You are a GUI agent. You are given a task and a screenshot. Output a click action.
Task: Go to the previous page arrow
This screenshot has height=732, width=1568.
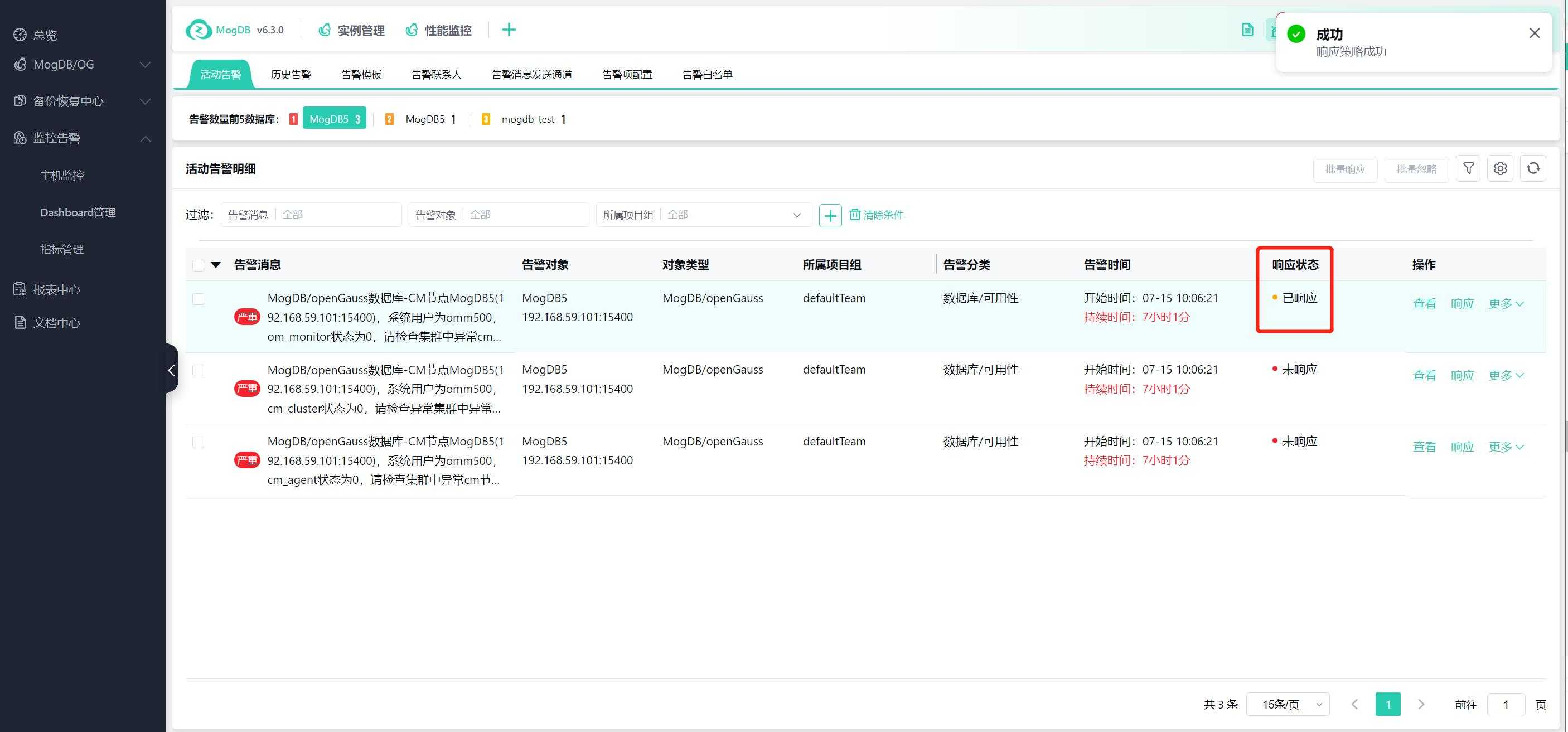1354,704
